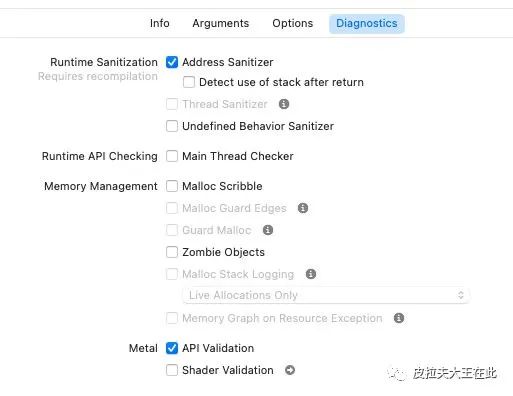Open info icon next to Thread Sanitizer
Screen dimensions: 513x396
(284, 104)
